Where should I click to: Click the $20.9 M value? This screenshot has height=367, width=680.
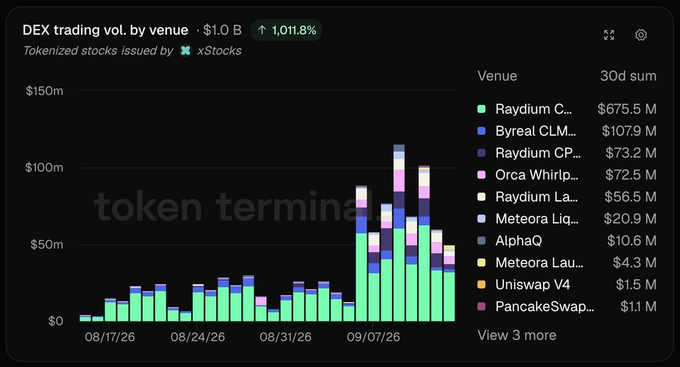tap(630, 219)
